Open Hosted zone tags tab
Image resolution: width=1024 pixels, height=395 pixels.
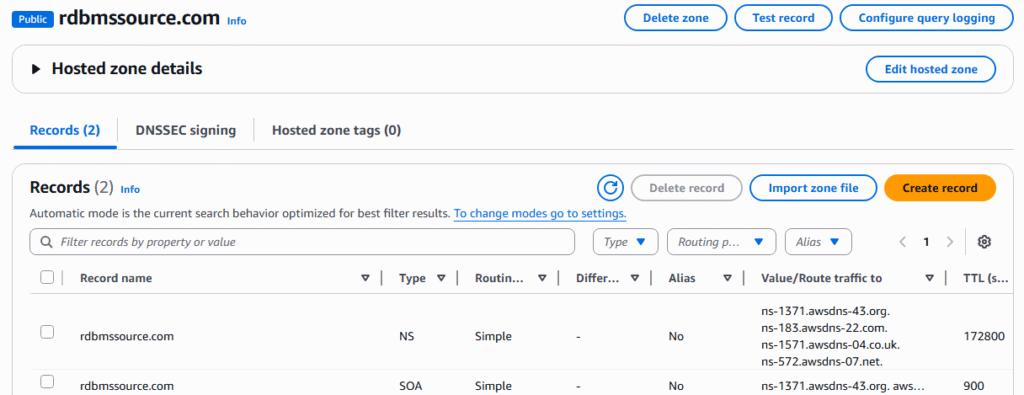click(x=336, y=130)
